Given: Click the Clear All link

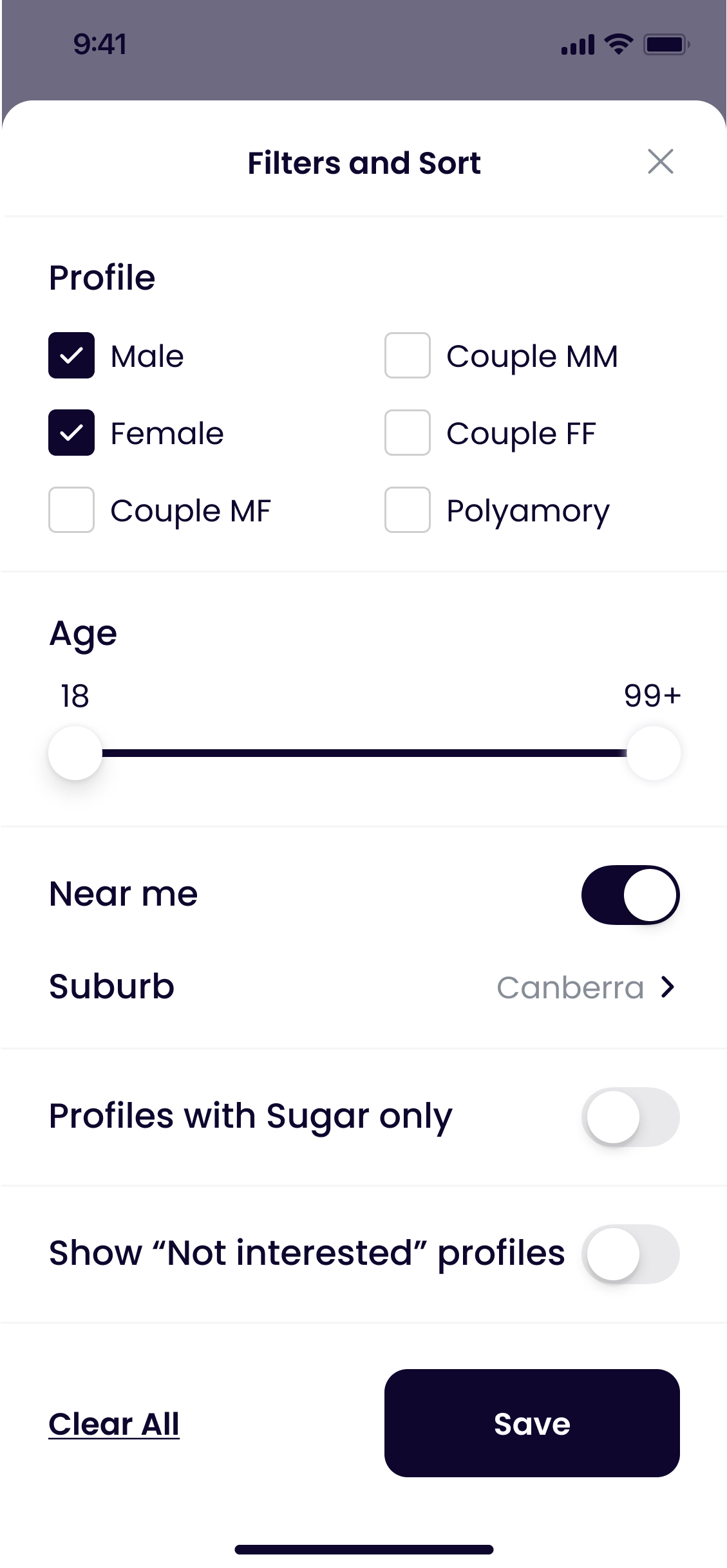Looking at the screenshot, I should 114,1424.
